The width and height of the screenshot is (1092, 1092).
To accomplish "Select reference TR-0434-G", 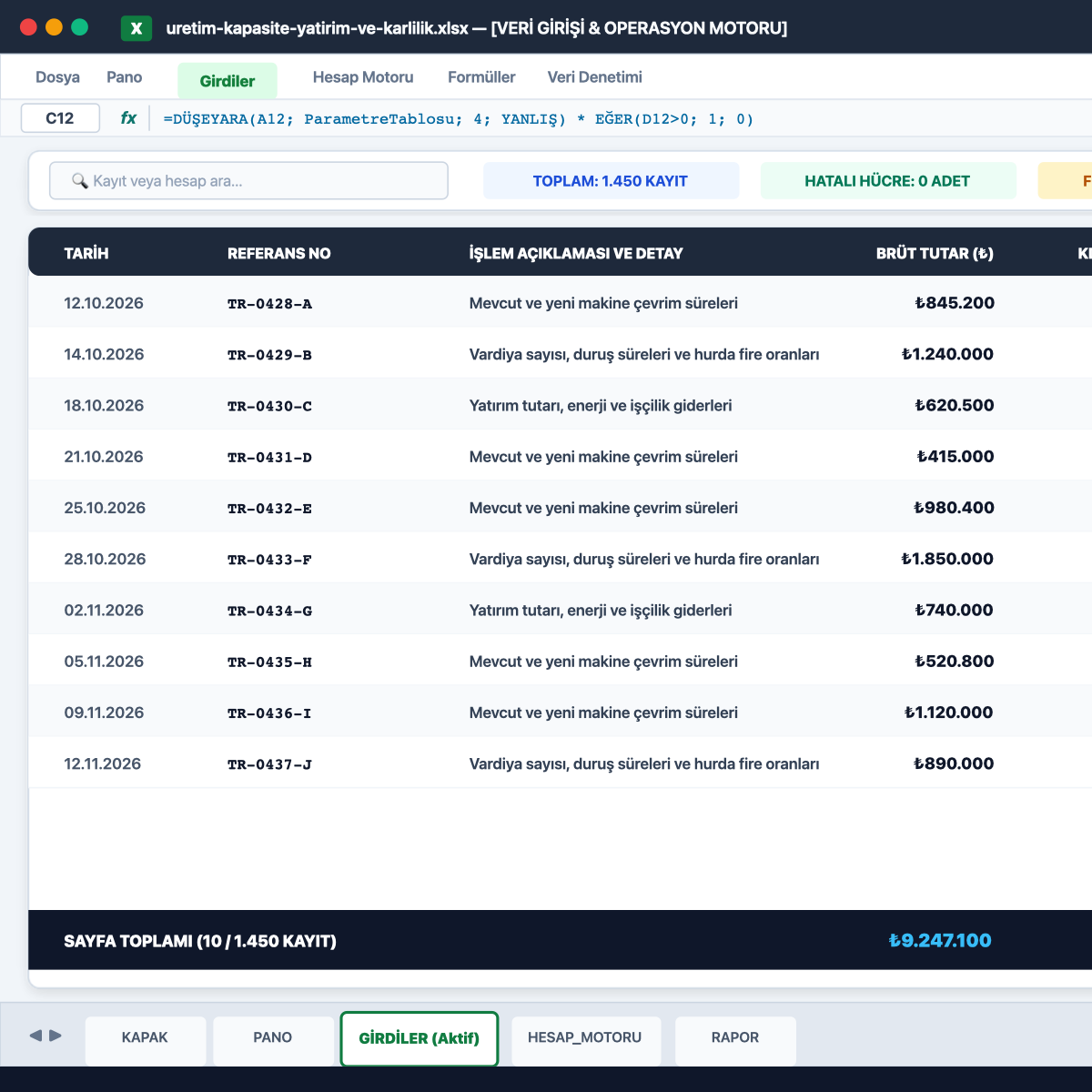I will tap(269, 611).
